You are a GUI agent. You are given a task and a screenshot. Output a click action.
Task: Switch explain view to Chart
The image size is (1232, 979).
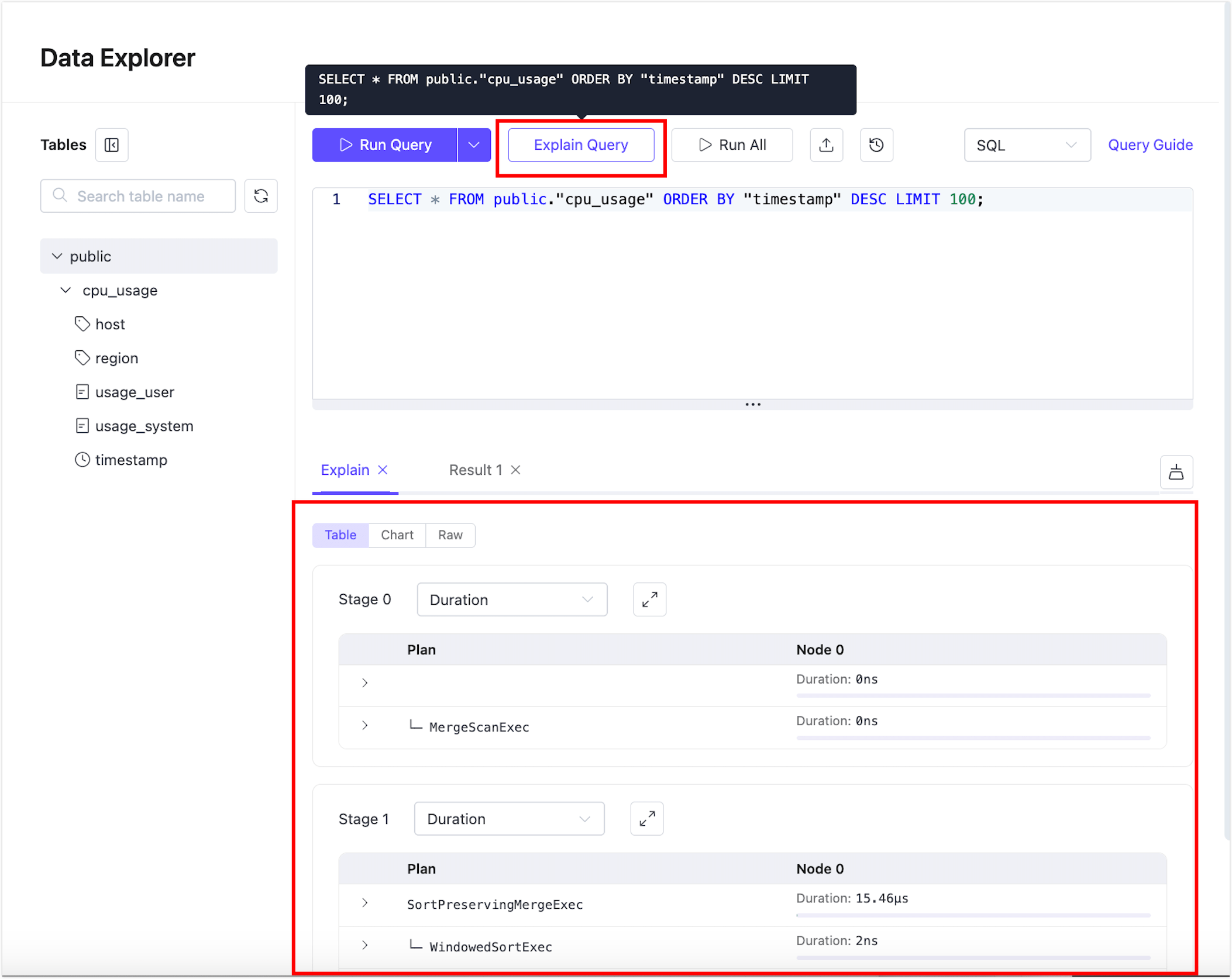[397, 535]
